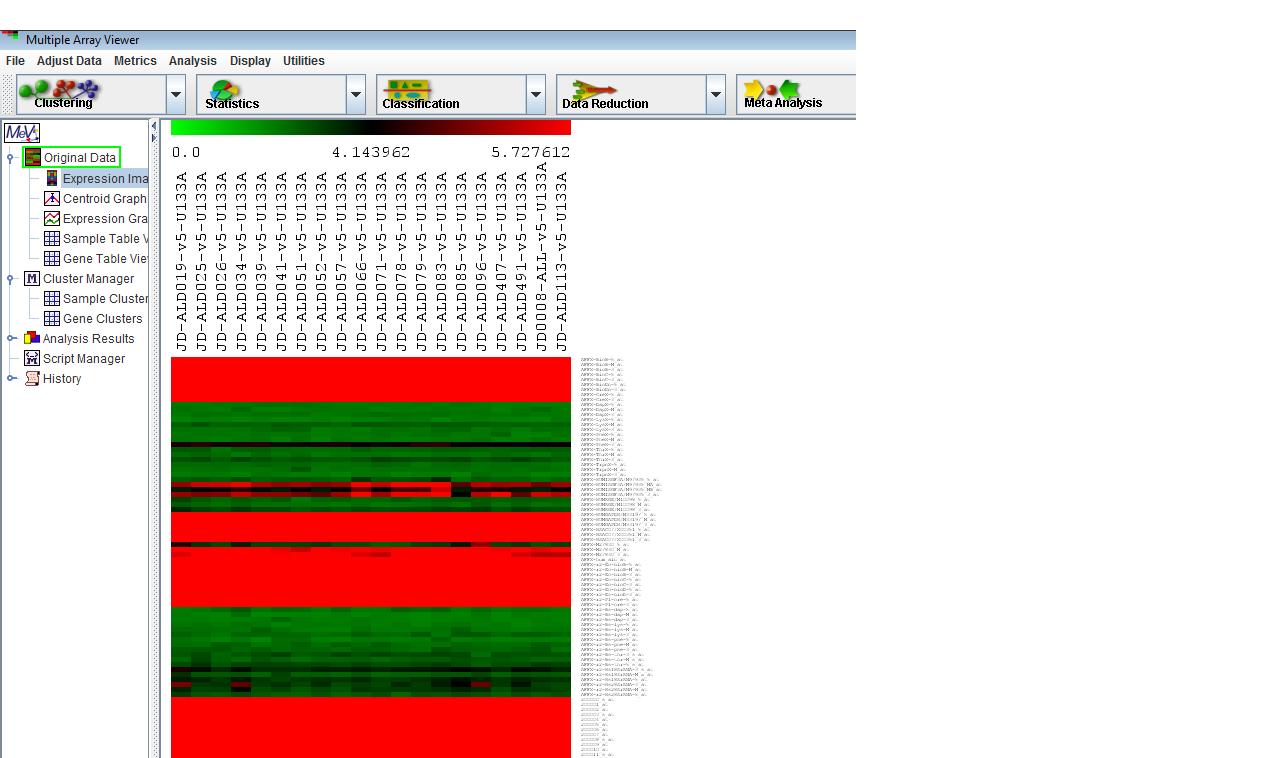Expand the Analysis Results tree node
The image size is (1268, 758).
[11, 339]
